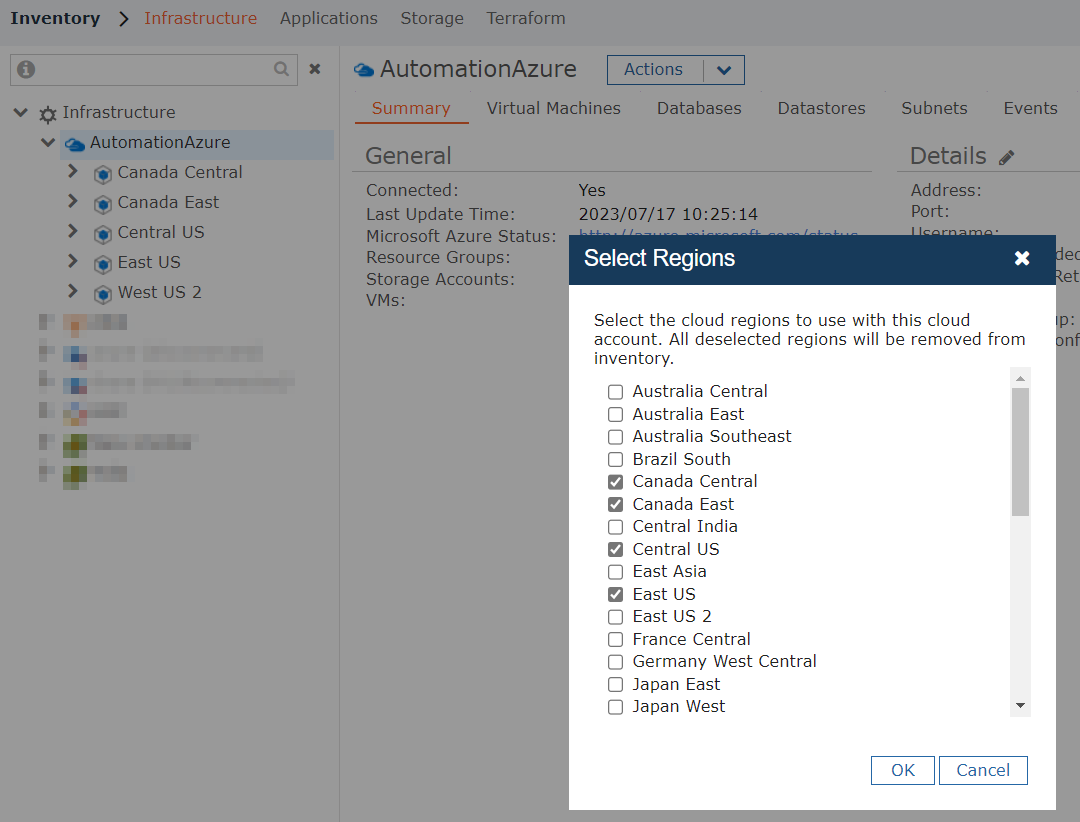1080x822 pixels.
Task: Check the Japan West checkbox
Action: click(x=615, y=707)
